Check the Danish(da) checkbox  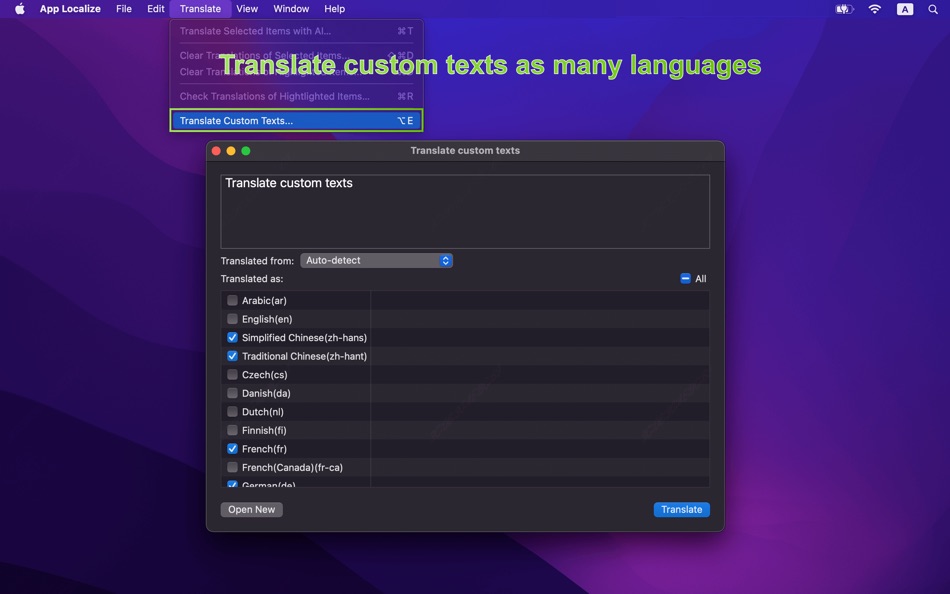coord(232,393)
